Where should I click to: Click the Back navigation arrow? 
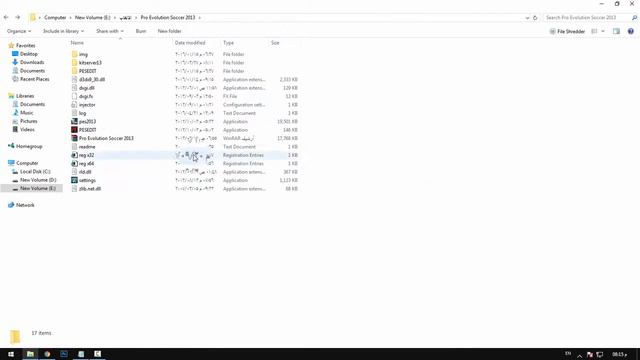pos(6,18)
